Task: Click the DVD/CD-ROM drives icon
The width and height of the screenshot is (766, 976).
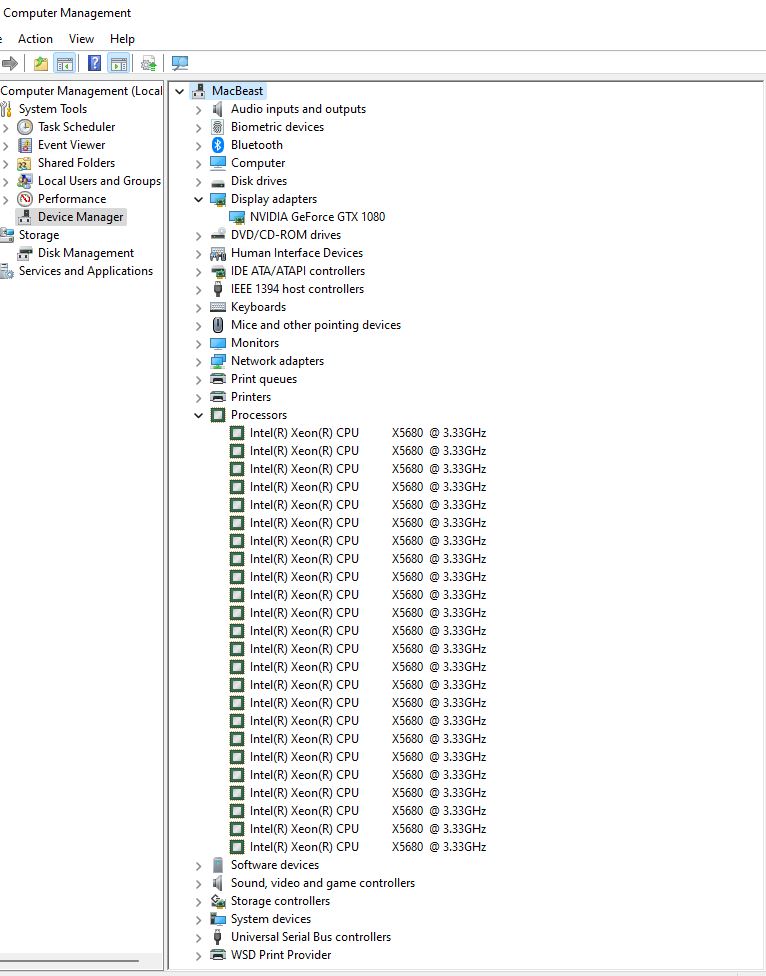Action: 218,235
